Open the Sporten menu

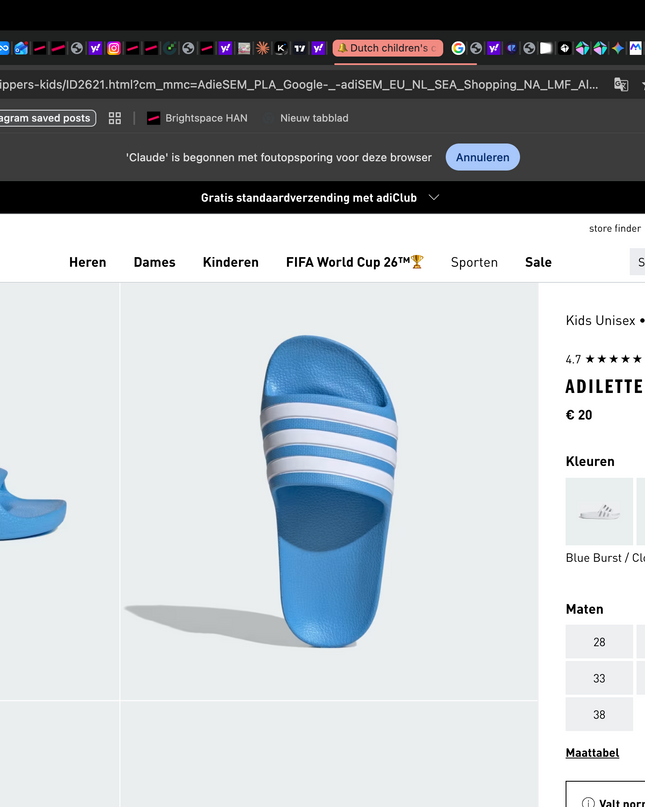[474, 262]
